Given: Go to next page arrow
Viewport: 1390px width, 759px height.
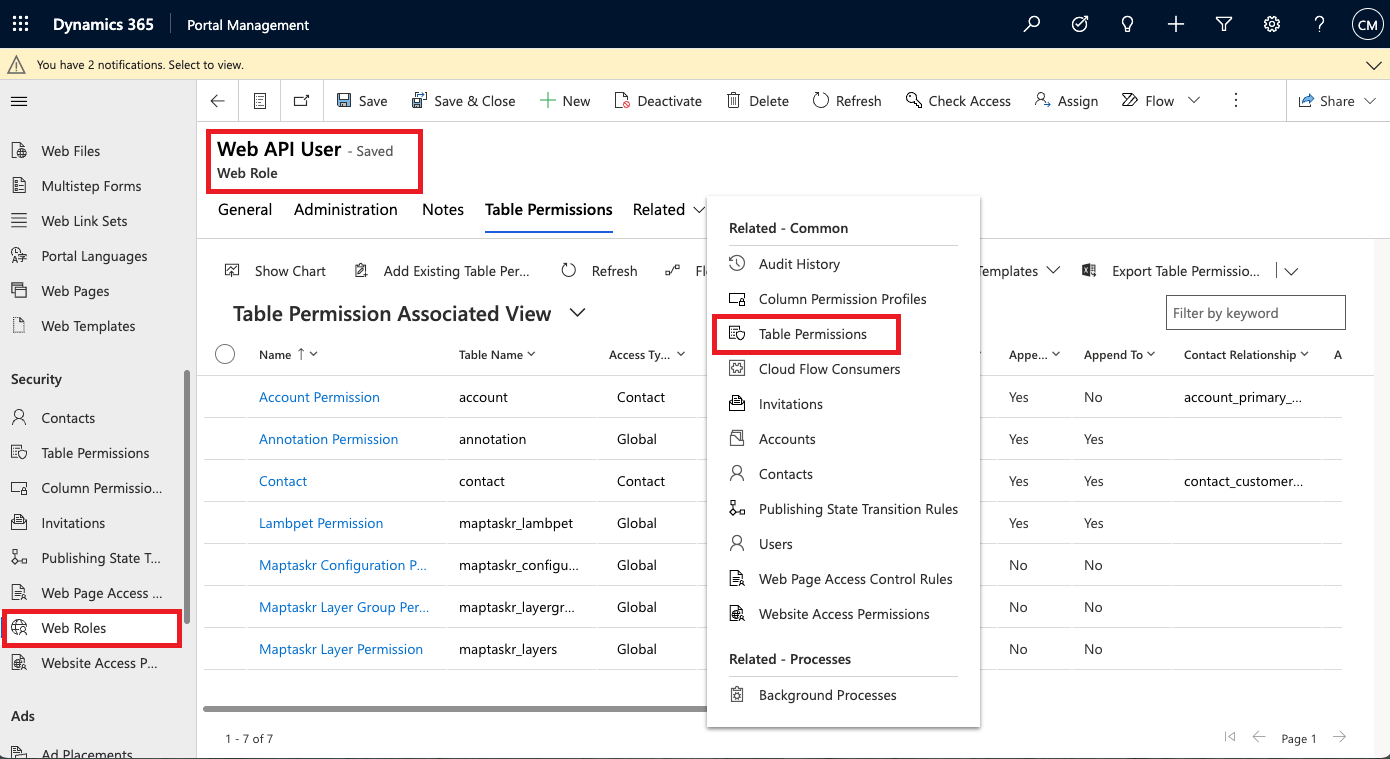Looking at the screenshot, I should (1339, 738).
